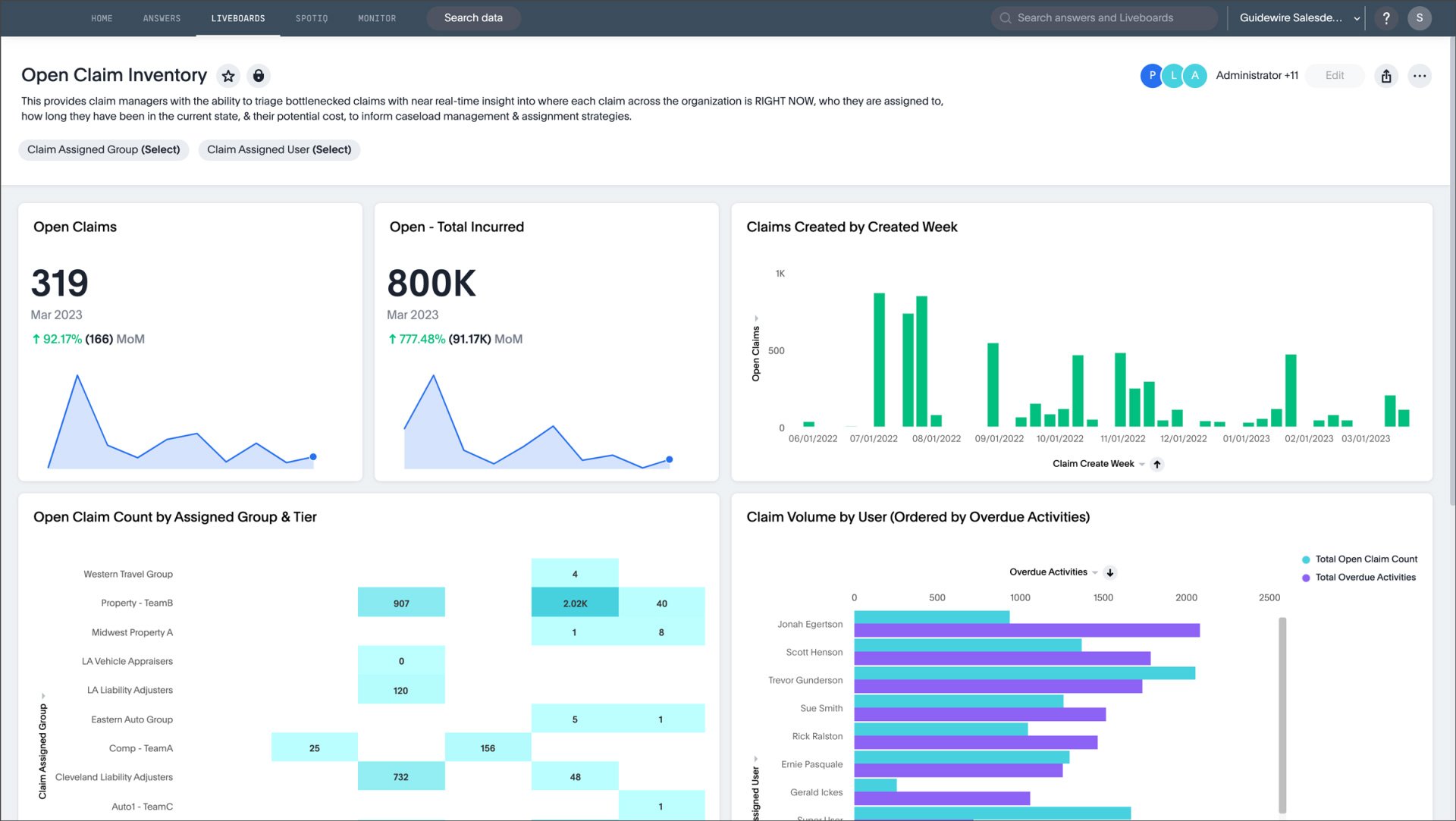The height and width of the screenshot is (821, 1456).
Task: Click the Edit liveboard button
Action: [x=1334, y=76]
